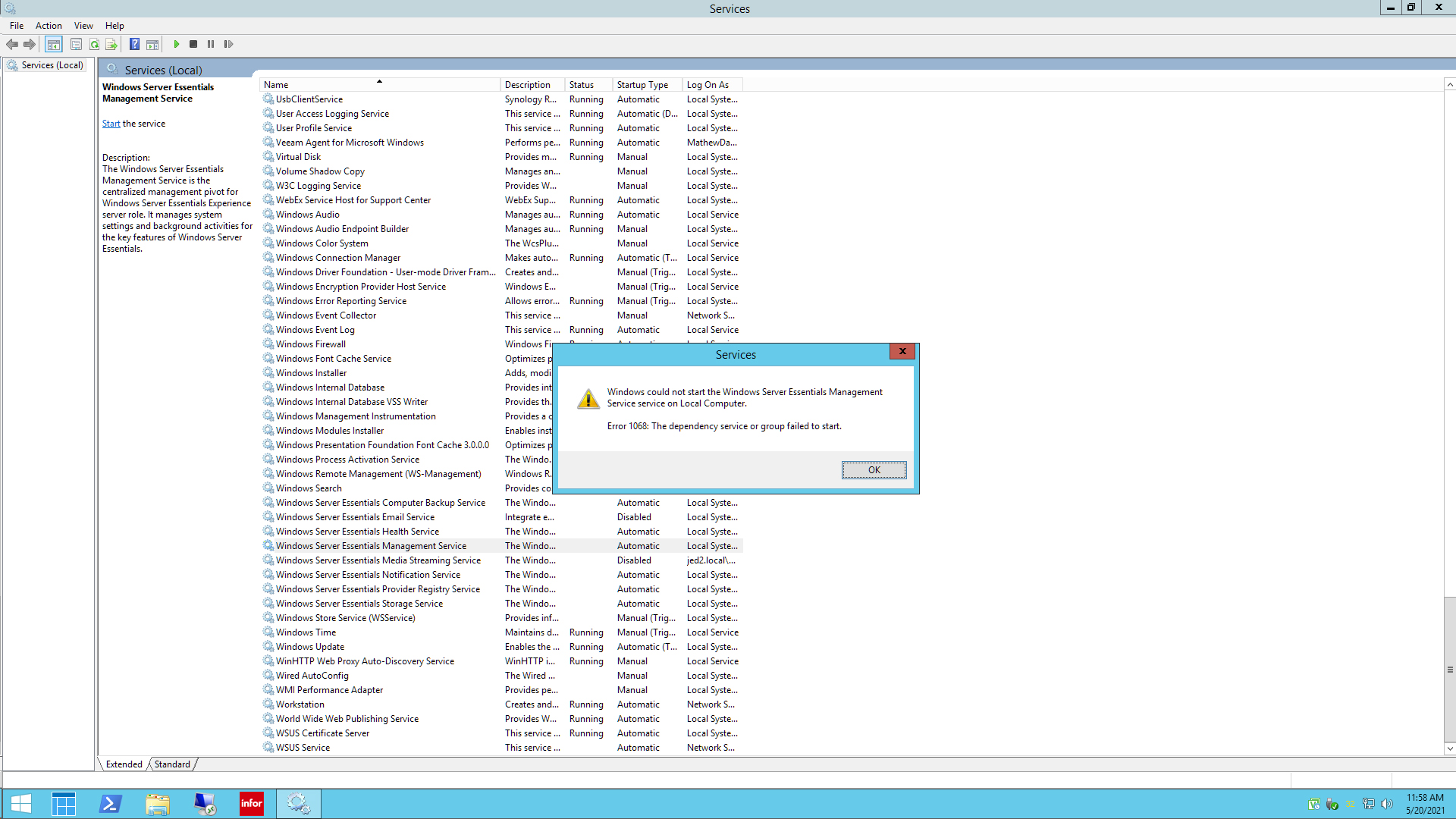The image size is (1456, 819).
Task: Open the Action menu
Action: (x=49, y=25)
